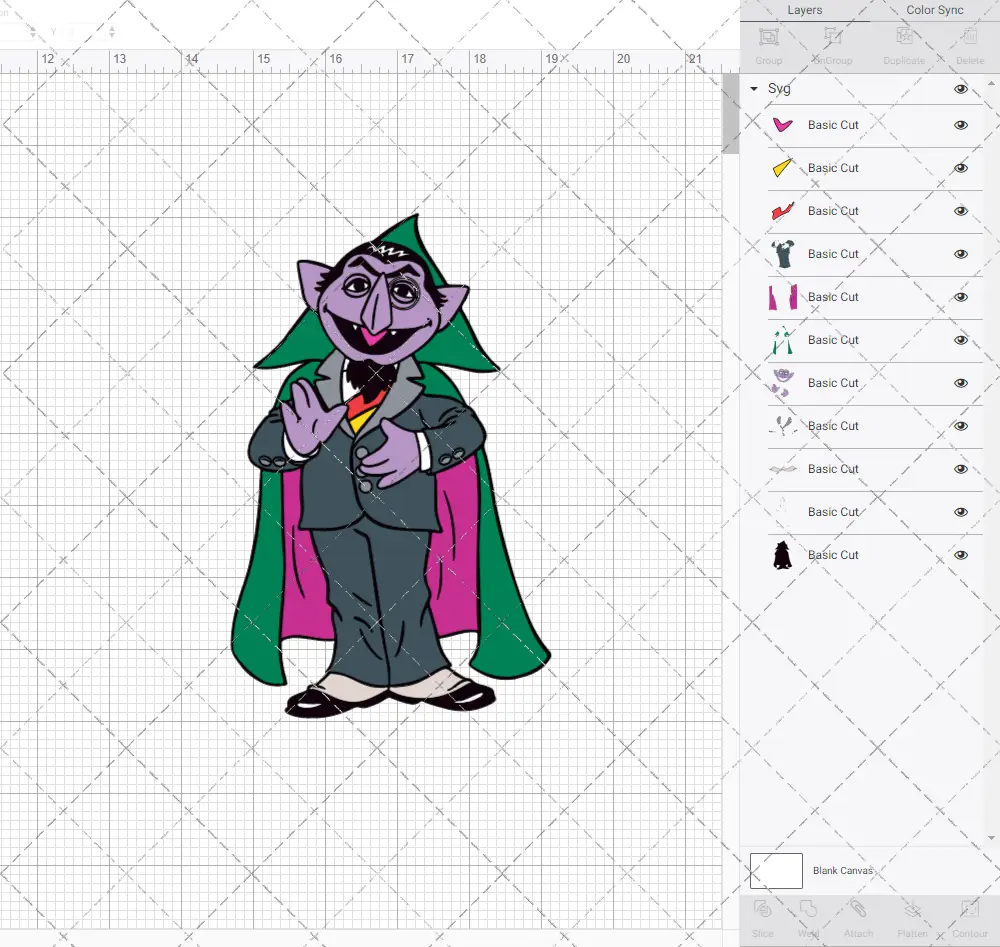Click the Weld tool icon
Screen dimensions: 1000x947
808,909
